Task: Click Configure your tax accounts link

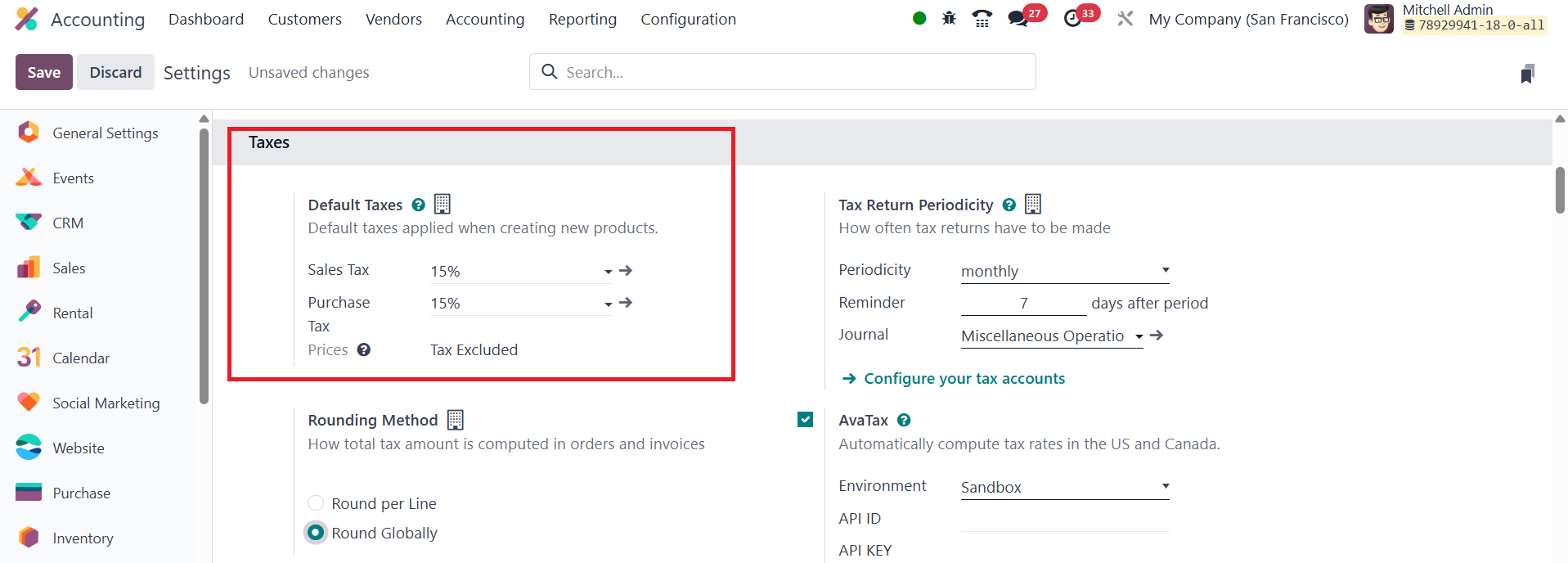Action: click(x=964, y=378)
